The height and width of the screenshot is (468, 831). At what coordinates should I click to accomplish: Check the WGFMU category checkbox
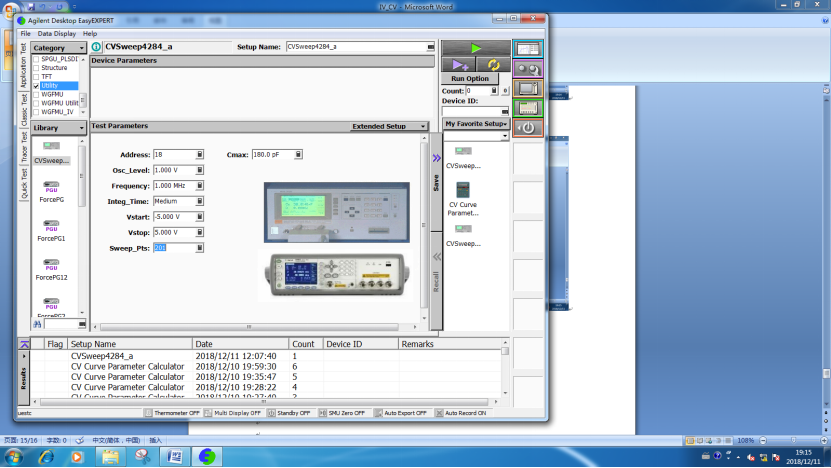[x=36, y=94]
